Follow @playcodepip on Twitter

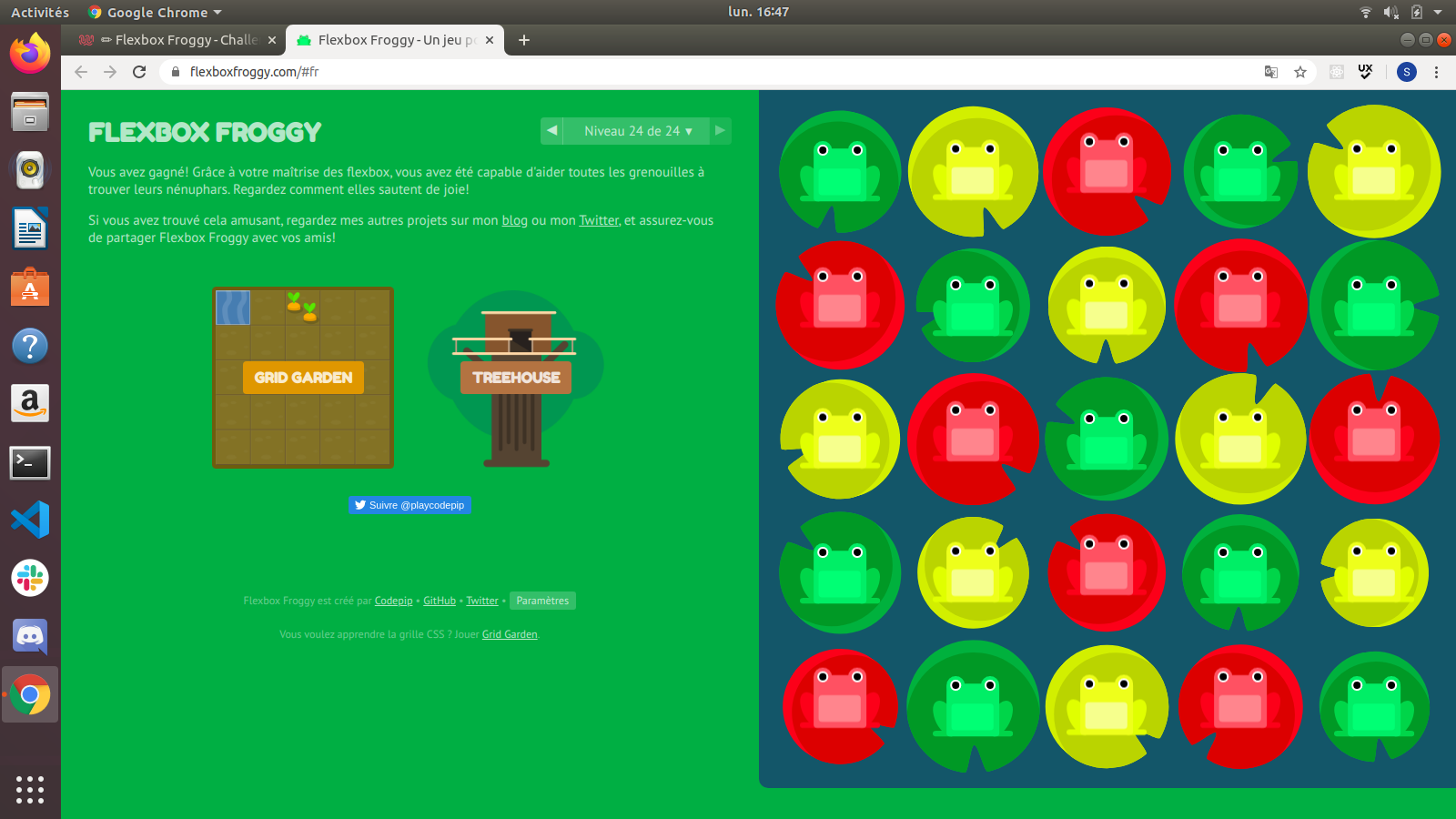[x=409, y=505]
